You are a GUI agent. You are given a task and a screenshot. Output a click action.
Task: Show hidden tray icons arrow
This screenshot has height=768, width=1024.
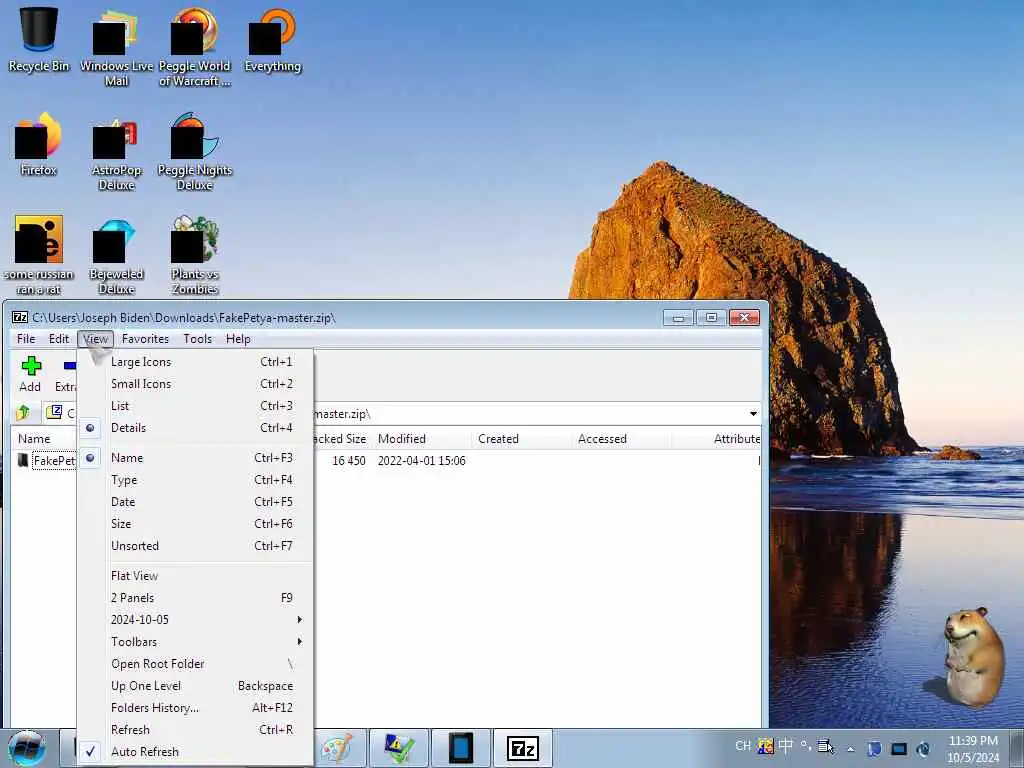850,749
